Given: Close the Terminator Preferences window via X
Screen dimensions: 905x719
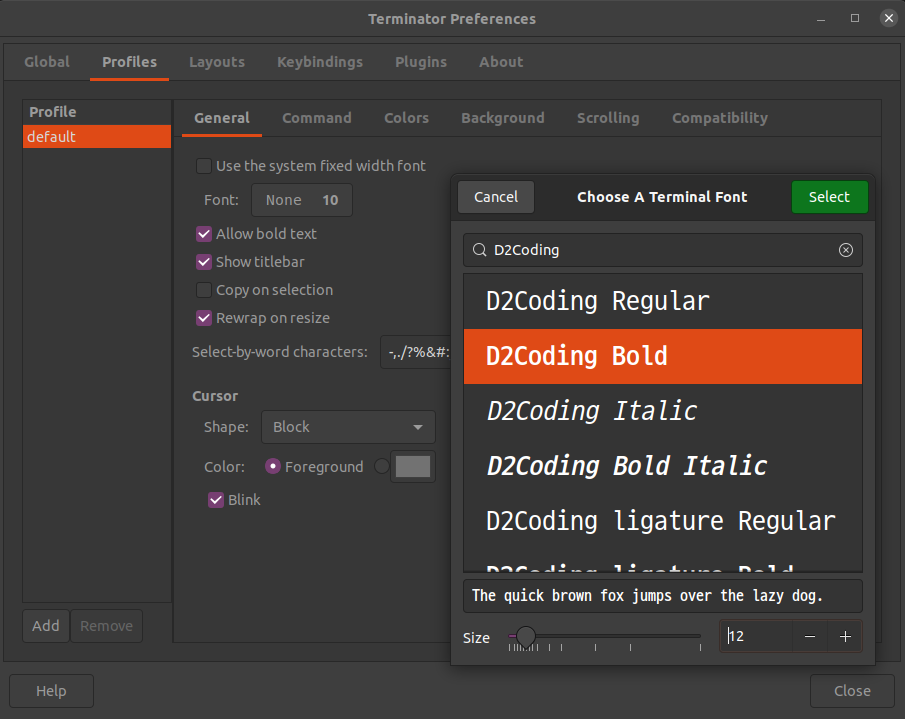Looking at the screenshot, I should [889, 18].
